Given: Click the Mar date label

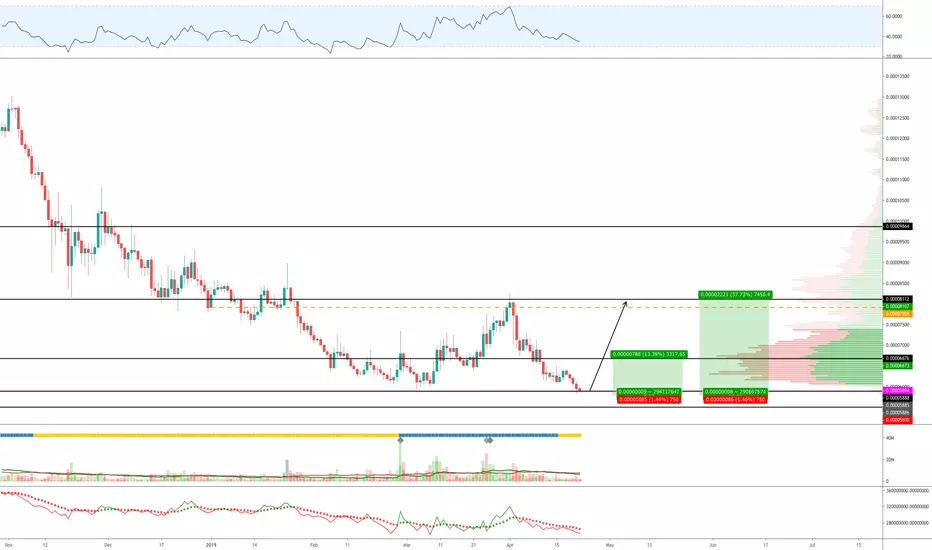Looking at the screenshot, I should 407,544.
